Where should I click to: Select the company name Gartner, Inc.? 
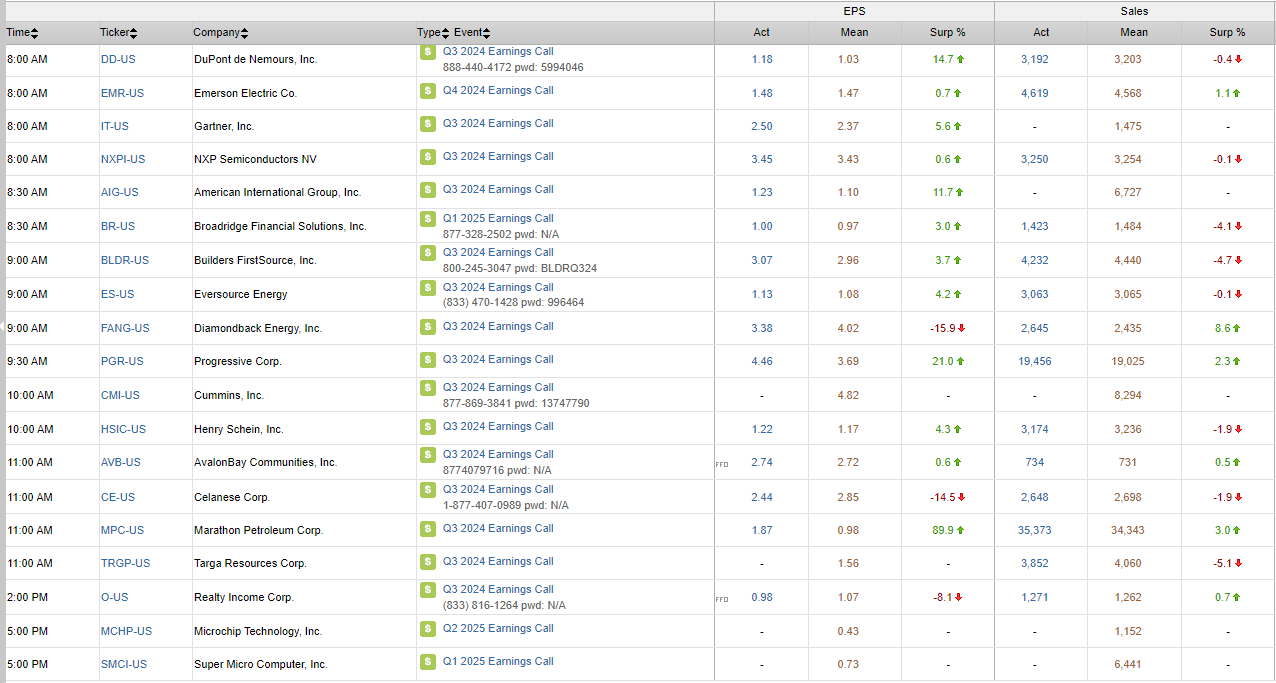point(224,126)
